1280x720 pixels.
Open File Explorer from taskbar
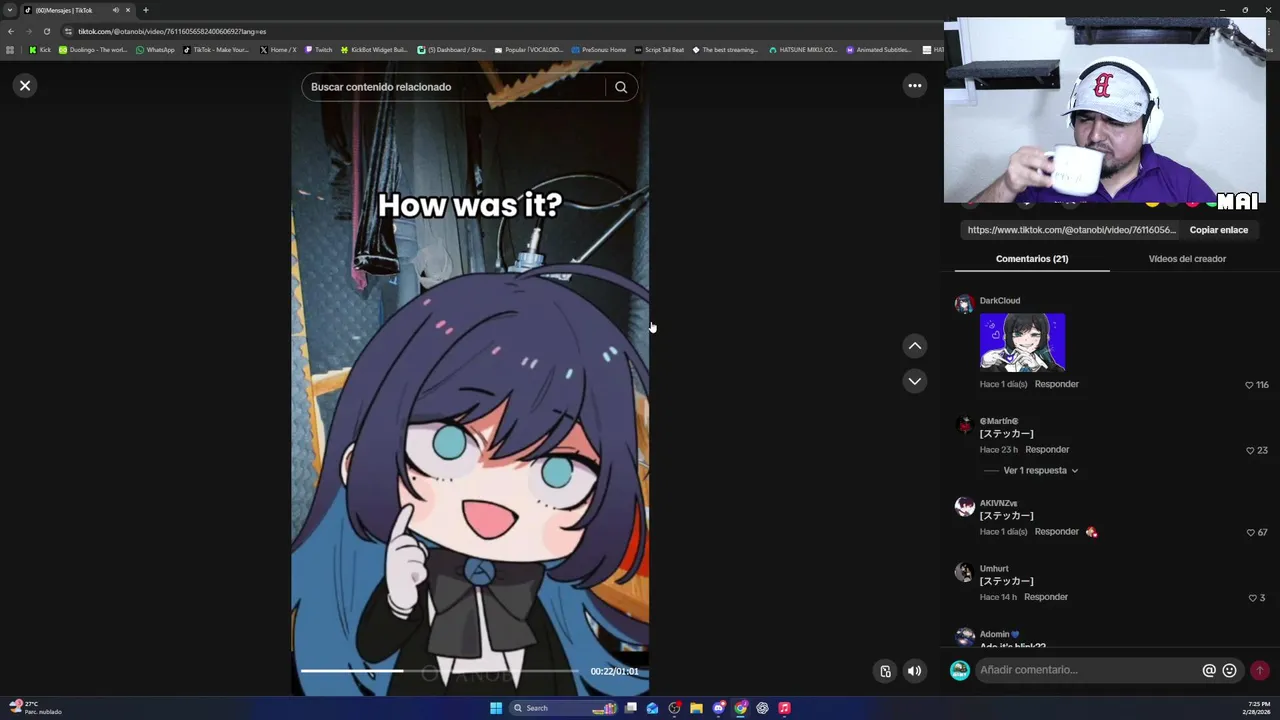[696, 708]
